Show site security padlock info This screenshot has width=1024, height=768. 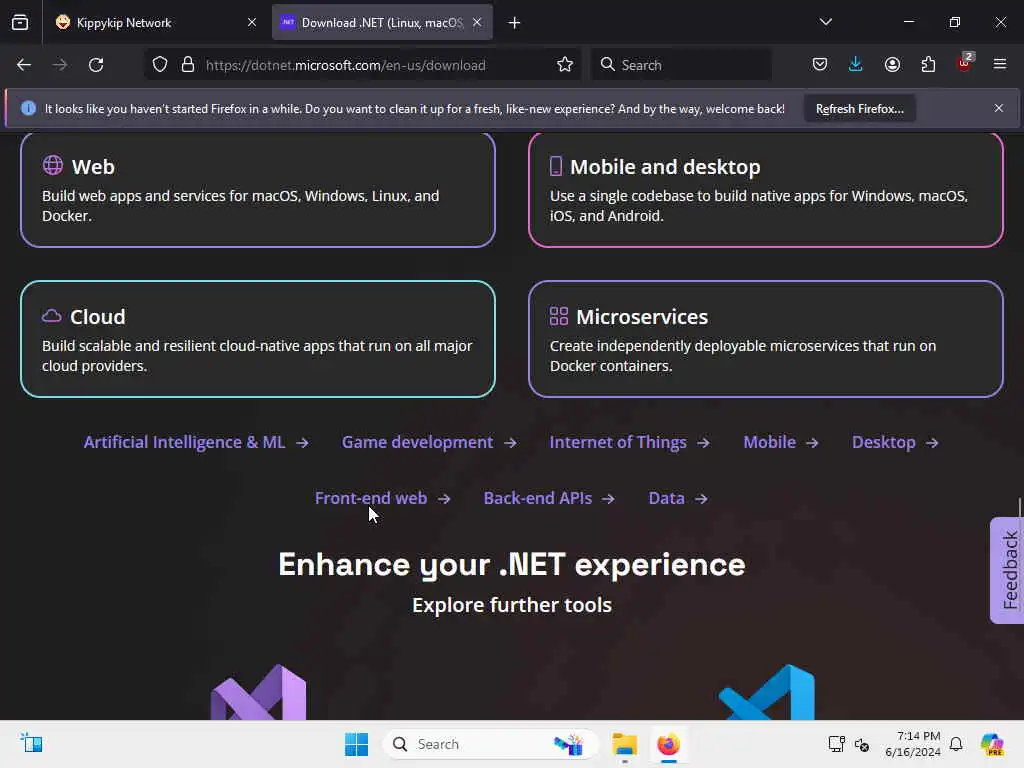[x=188, y=65]
